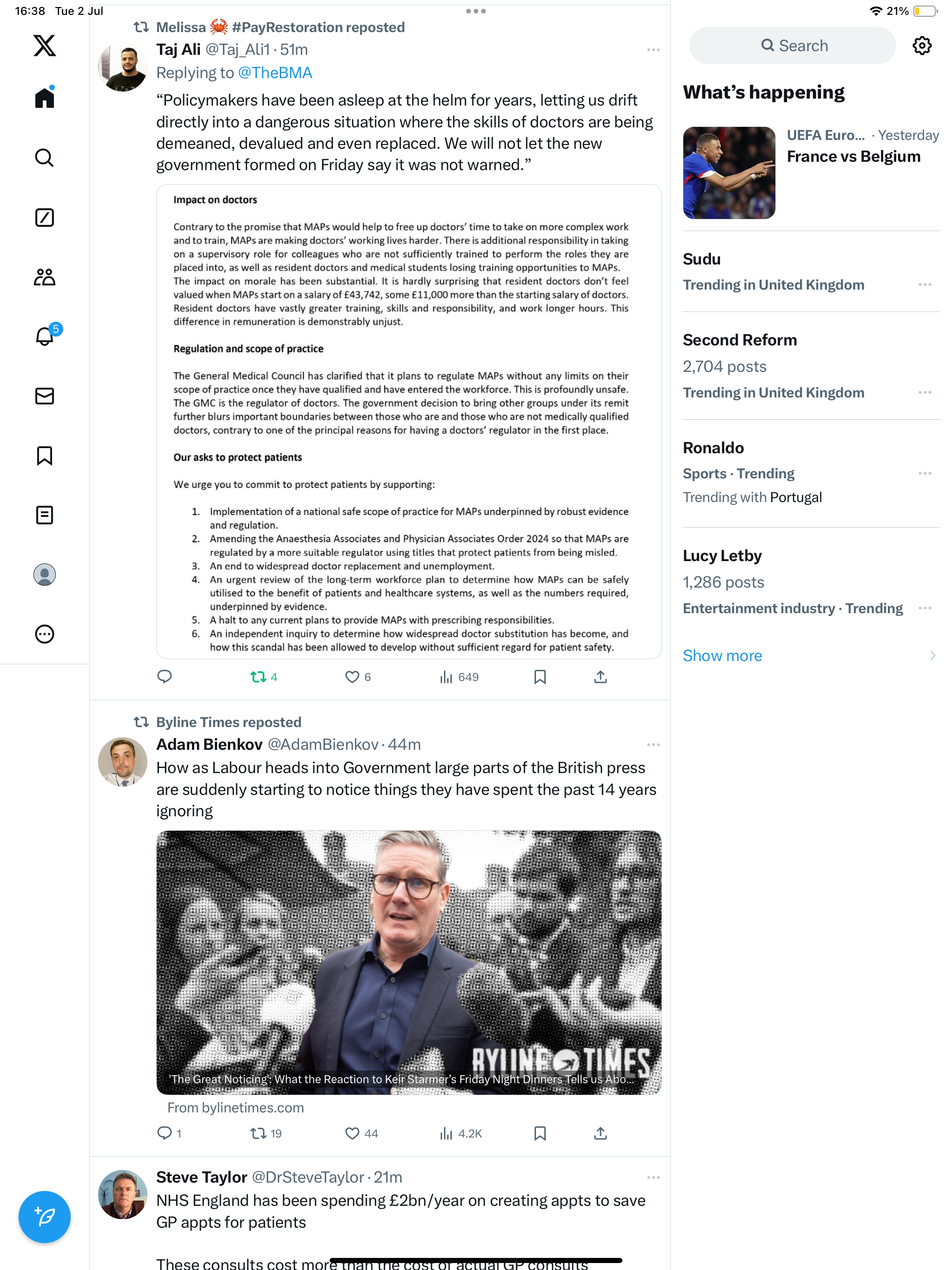Image resolution: width=952 pixels, height=1270 pixels.
Task: Open Lists icon in sidebar
Action: pyautogui.click(x=44, y=515)
